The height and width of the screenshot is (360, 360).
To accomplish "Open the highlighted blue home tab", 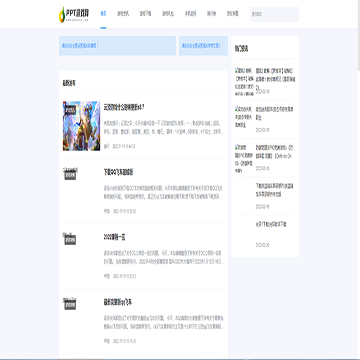I will click(x=103, y=14).
